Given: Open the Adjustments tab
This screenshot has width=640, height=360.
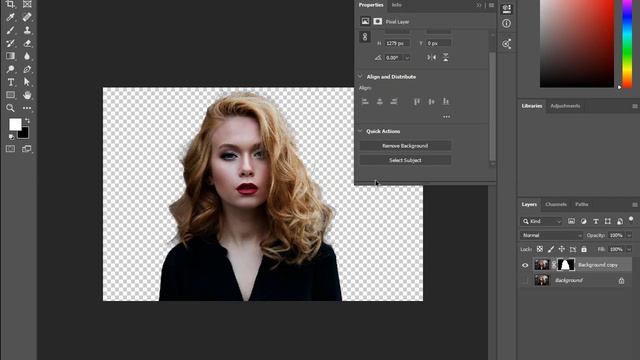Looking at the screenshot, I should click(565, 106).
